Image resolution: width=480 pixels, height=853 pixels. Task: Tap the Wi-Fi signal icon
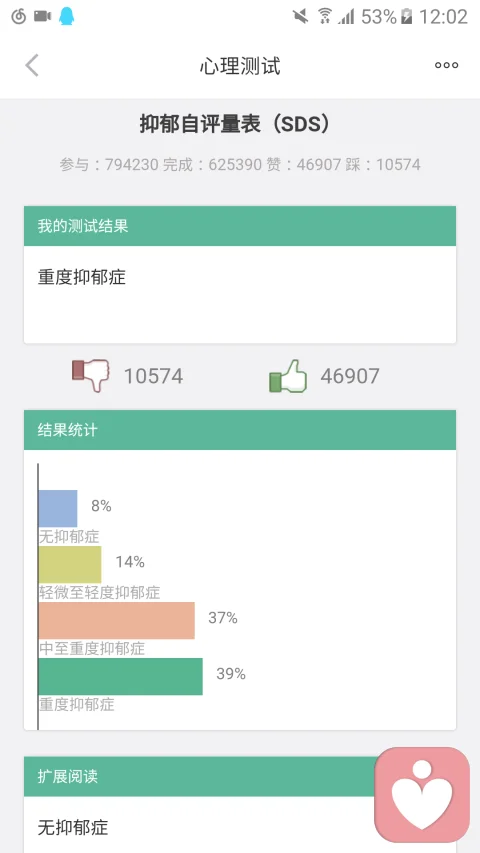(325, 16)
